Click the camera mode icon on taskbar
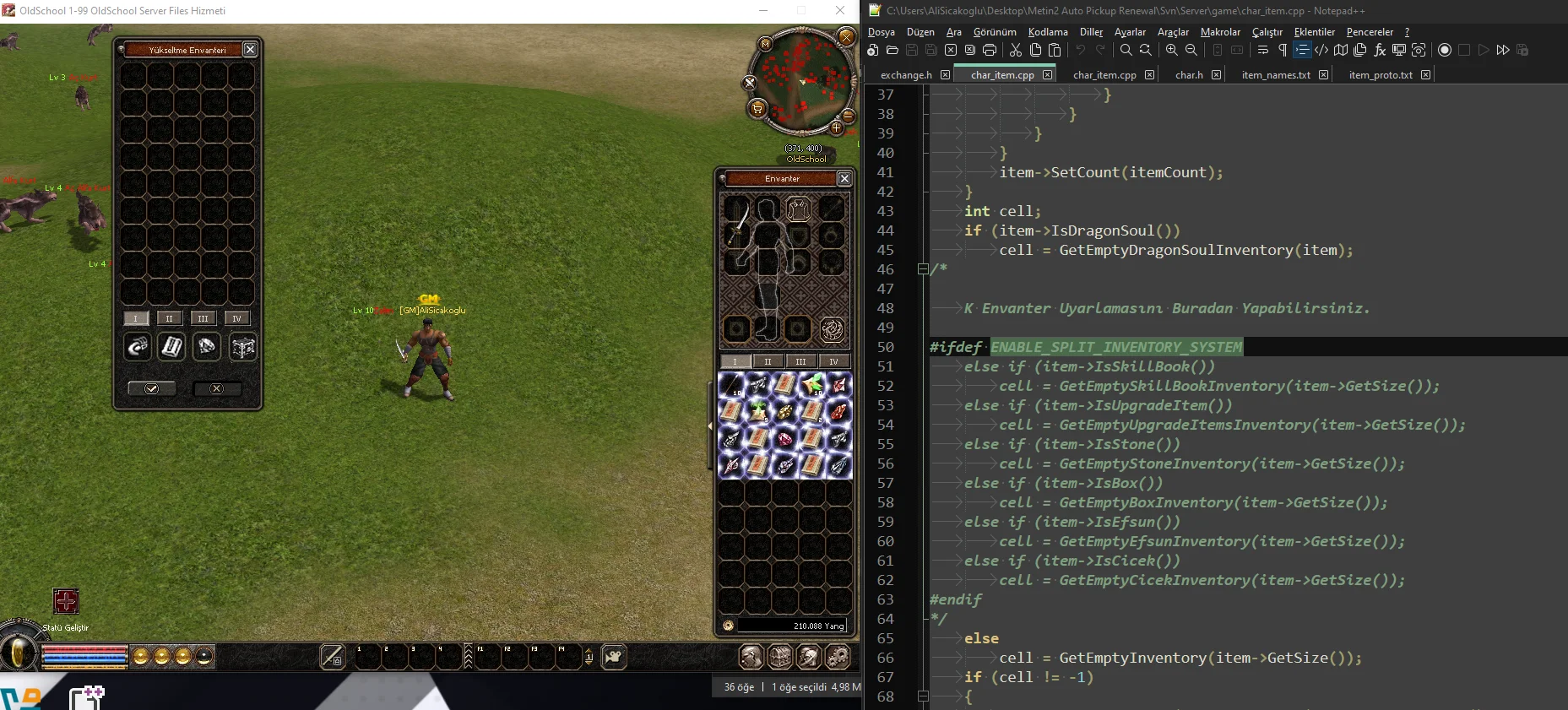 614,656
